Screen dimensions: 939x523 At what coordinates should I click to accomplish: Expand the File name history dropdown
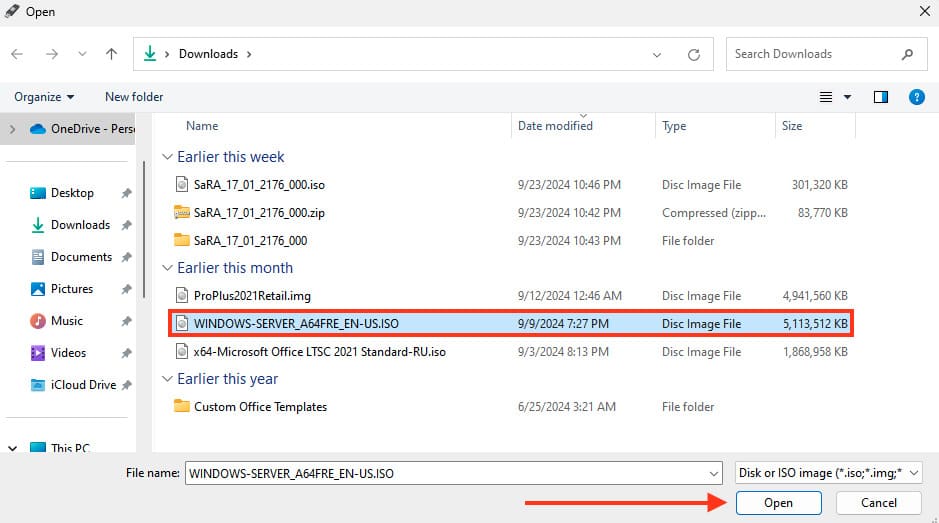pos(713,473)
